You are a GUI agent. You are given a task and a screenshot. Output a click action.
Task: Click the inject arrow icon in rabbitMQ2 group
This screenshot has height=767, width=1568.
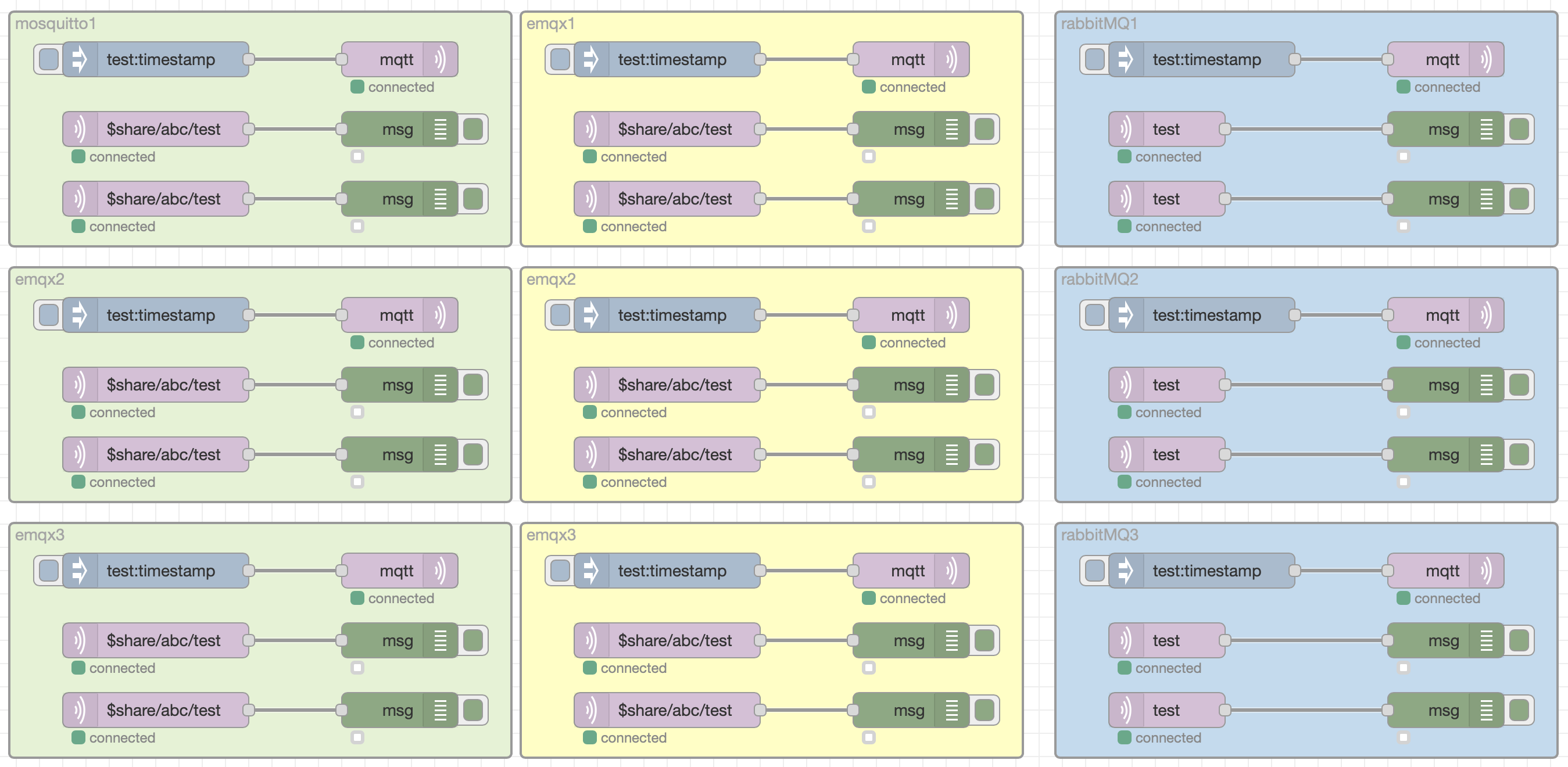tap(1126, 315)
